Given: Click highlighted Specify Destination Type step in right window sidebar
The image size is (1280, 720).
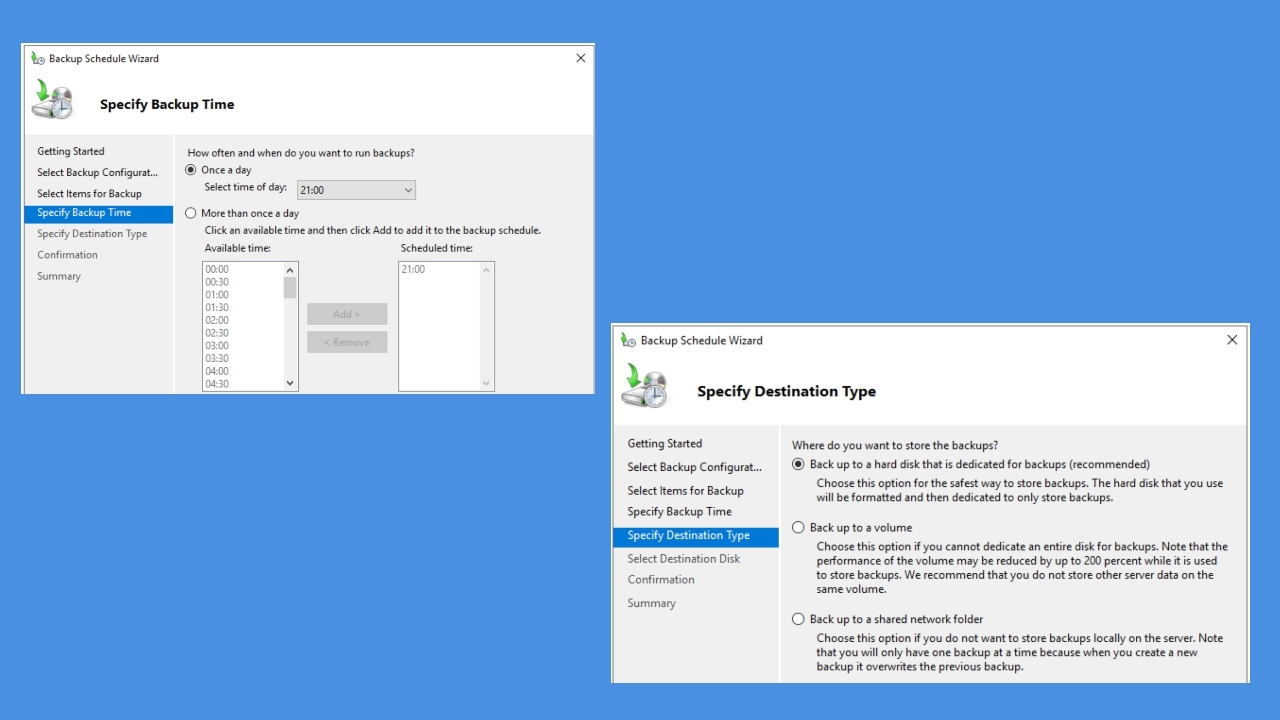Looking at the screenshot, I should pos(696,536).
